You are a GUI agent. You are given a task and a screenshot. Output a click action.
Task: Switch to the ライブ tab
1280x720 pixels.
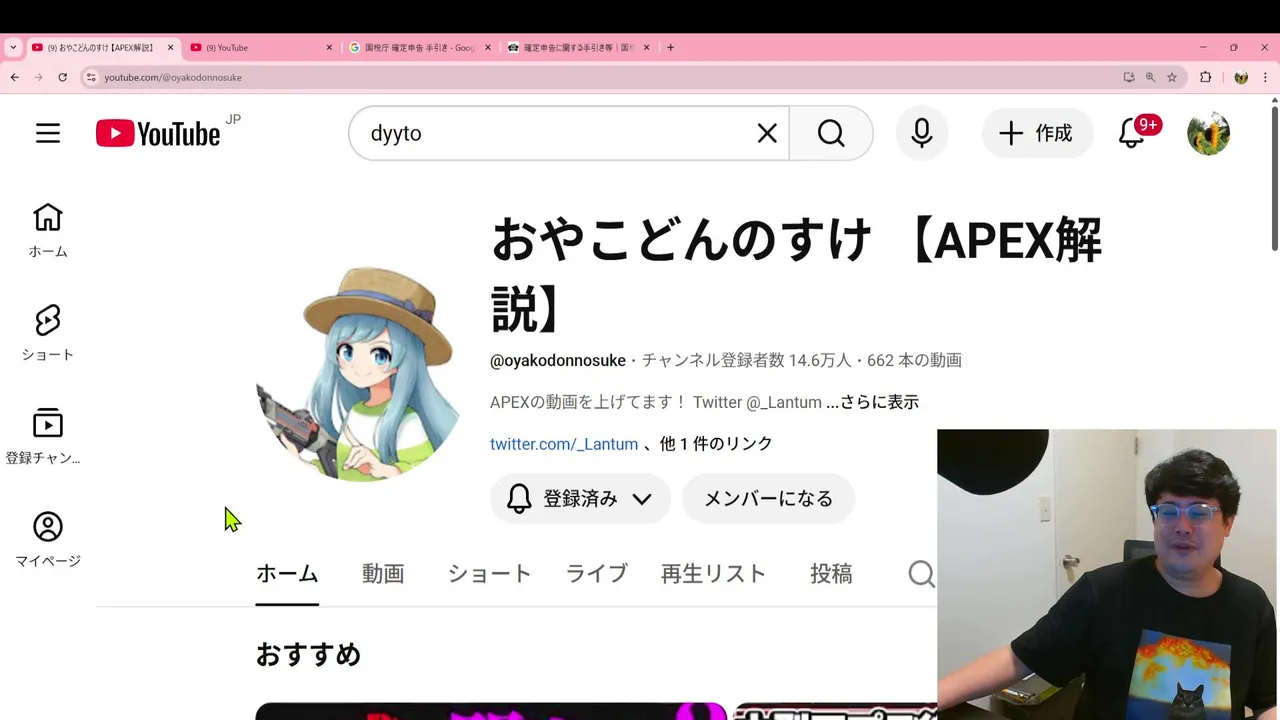[596, 574]
